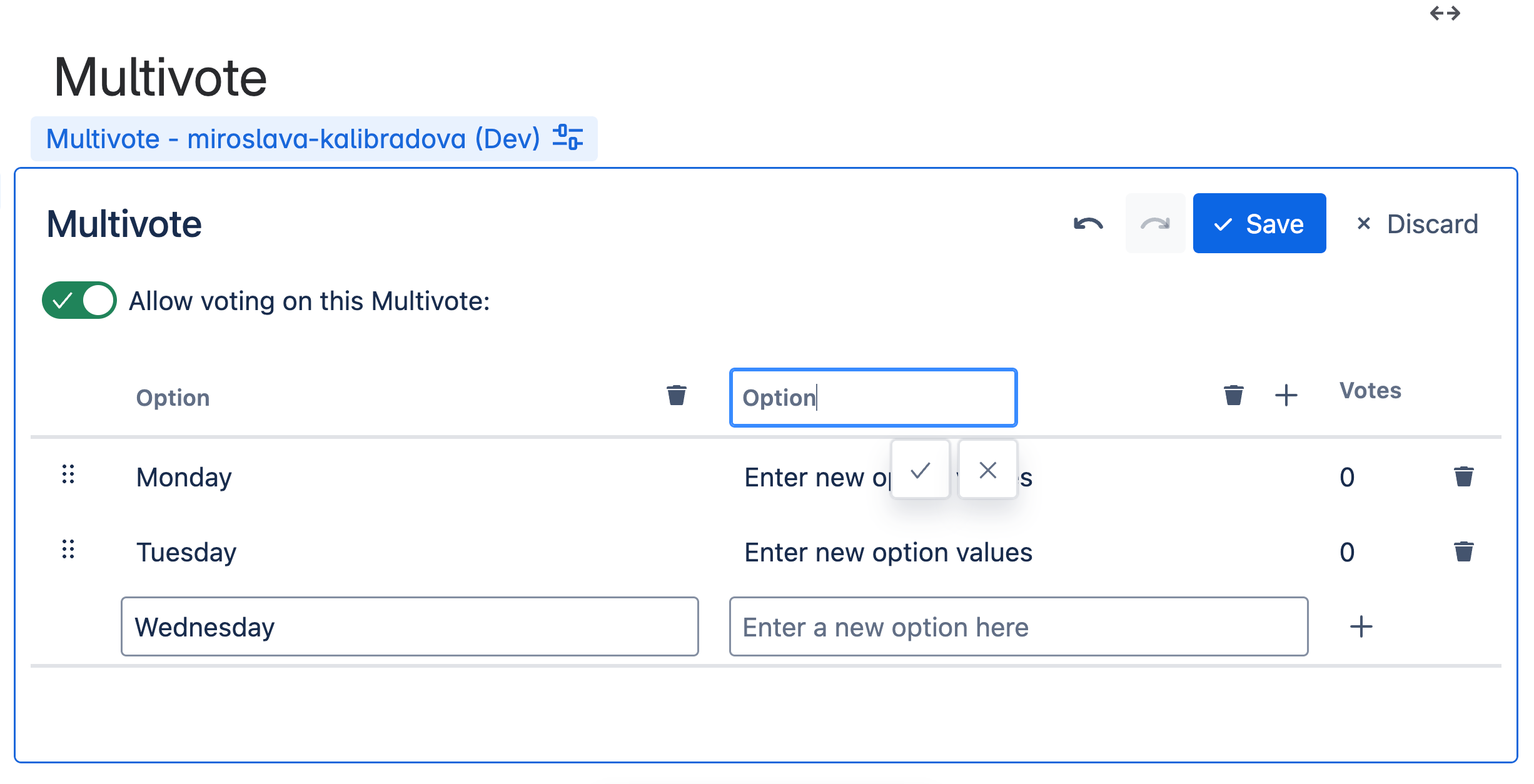Toggle page width arrows icon
This screenshot has height=784, width=1534.
coord(1445,13)
